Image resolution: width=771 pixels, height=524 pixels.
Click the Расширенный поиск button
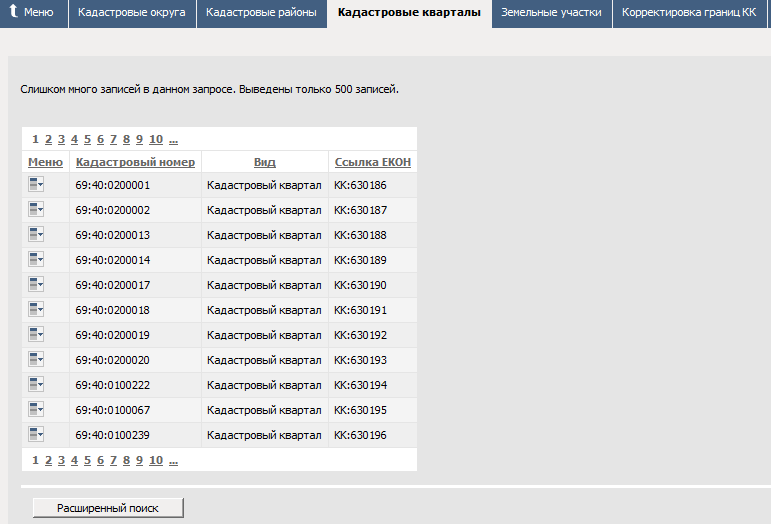coord(108,508)
